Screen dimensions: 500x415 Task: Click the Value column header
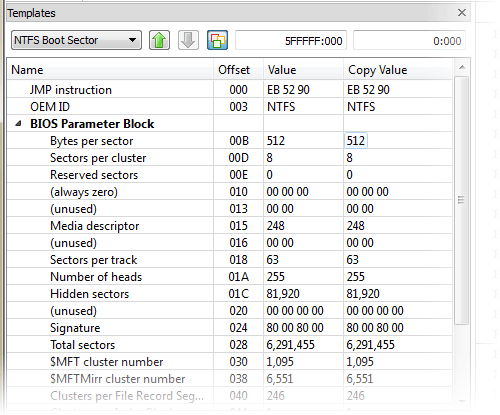tap(303, 70)
